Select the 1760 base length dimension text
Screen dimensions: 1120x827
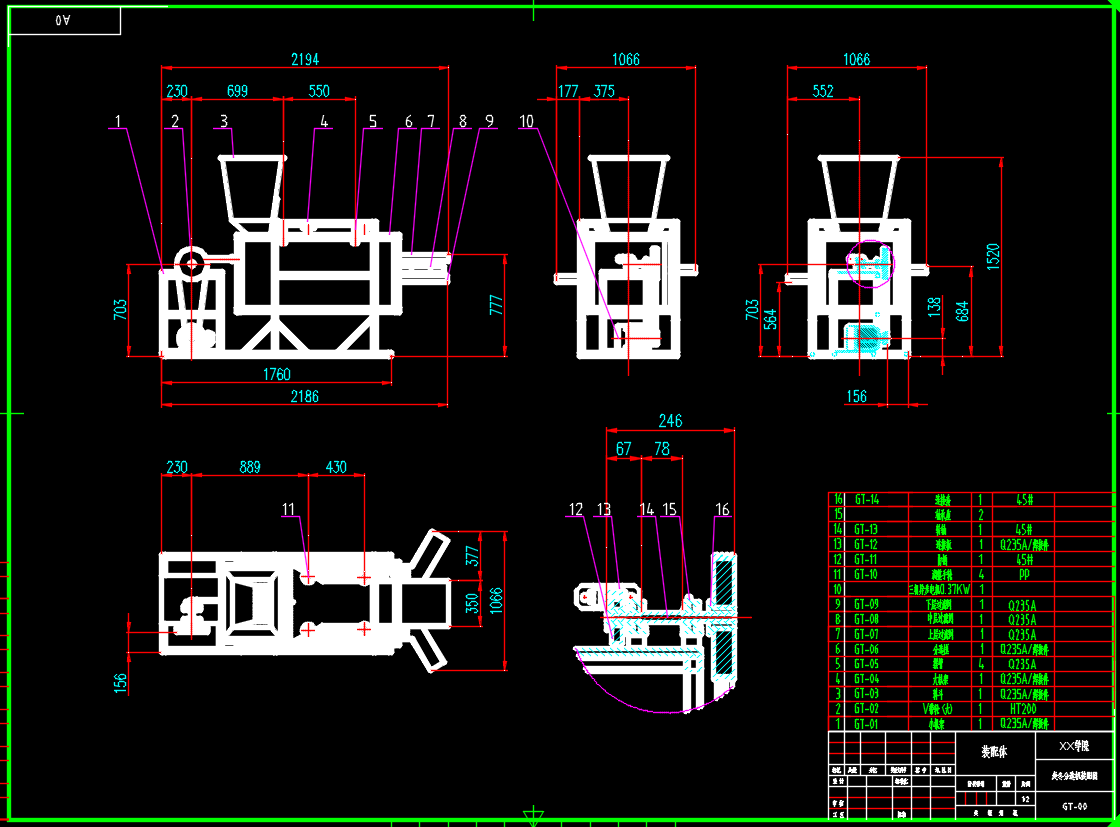(277, 374)
